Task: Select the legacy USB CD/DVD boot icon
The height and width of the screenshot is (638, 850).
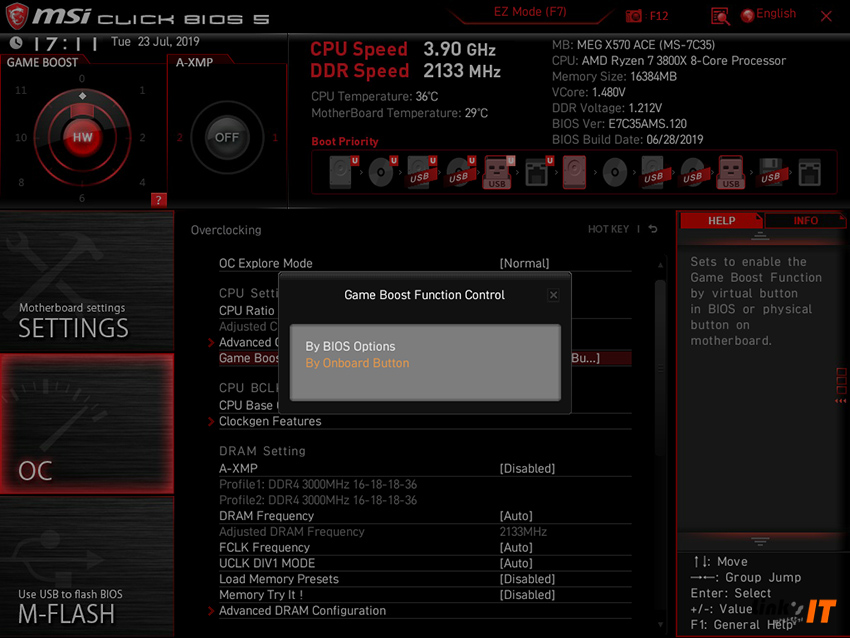Action: tap(692, 172)
